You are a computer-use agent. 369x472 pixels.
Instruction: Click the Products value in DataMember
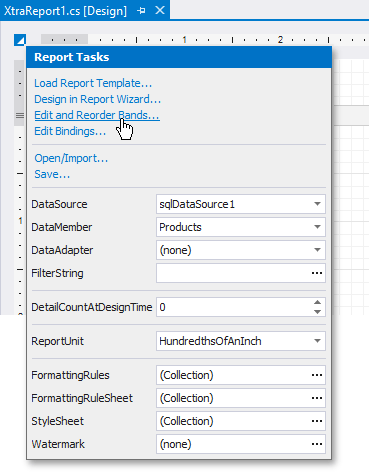tap(180, 227)
